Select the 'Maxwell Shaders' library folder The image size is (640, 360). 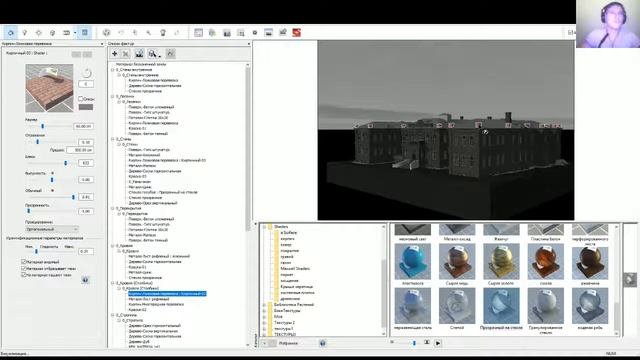[x=295, y=269]
